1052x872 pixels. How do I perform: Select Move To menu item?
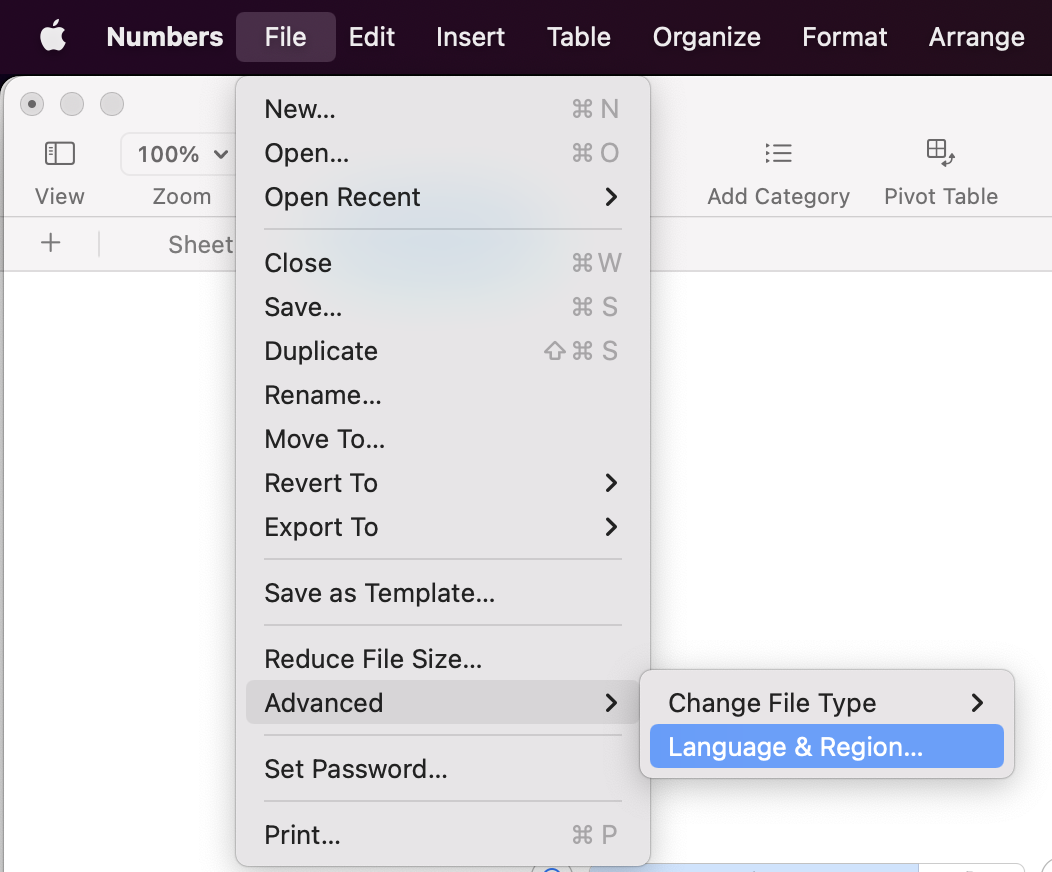324,439
